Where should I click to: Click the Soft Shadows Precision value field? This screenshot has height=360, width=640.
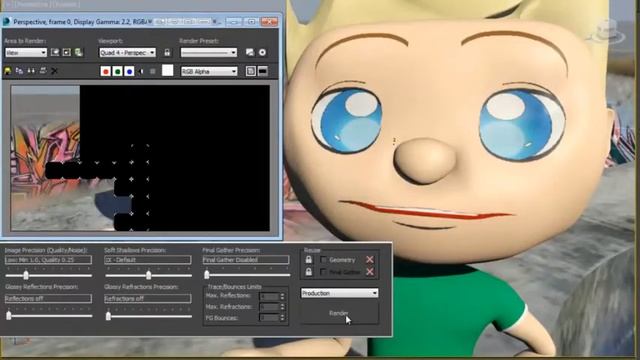[x=148, y=260]
